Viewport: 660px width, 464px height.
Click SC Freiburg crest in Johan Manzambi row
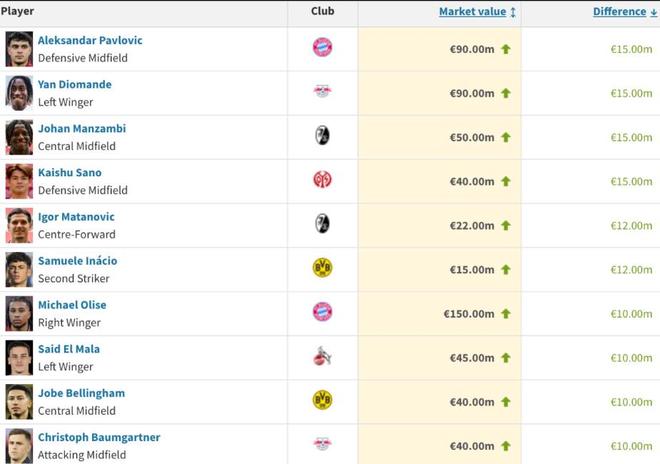[322, 135]
